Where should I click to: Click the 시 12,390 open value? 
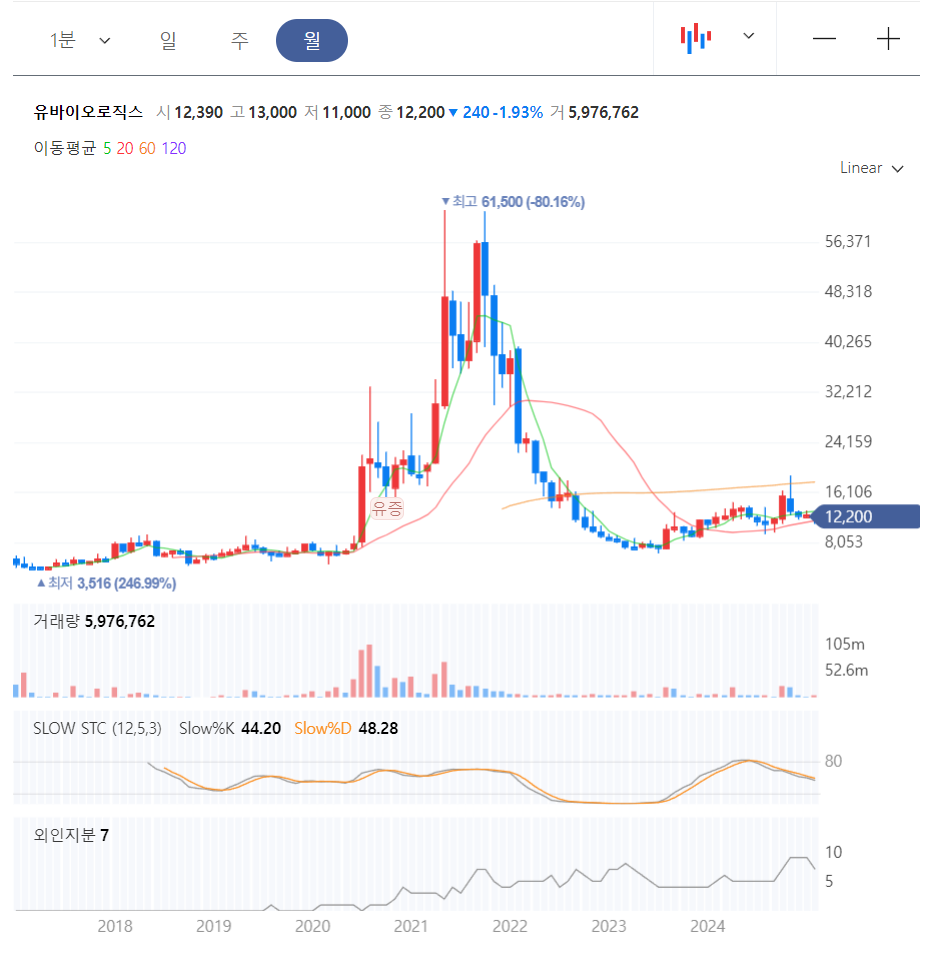pyautogui.click(x=190, y=112)
